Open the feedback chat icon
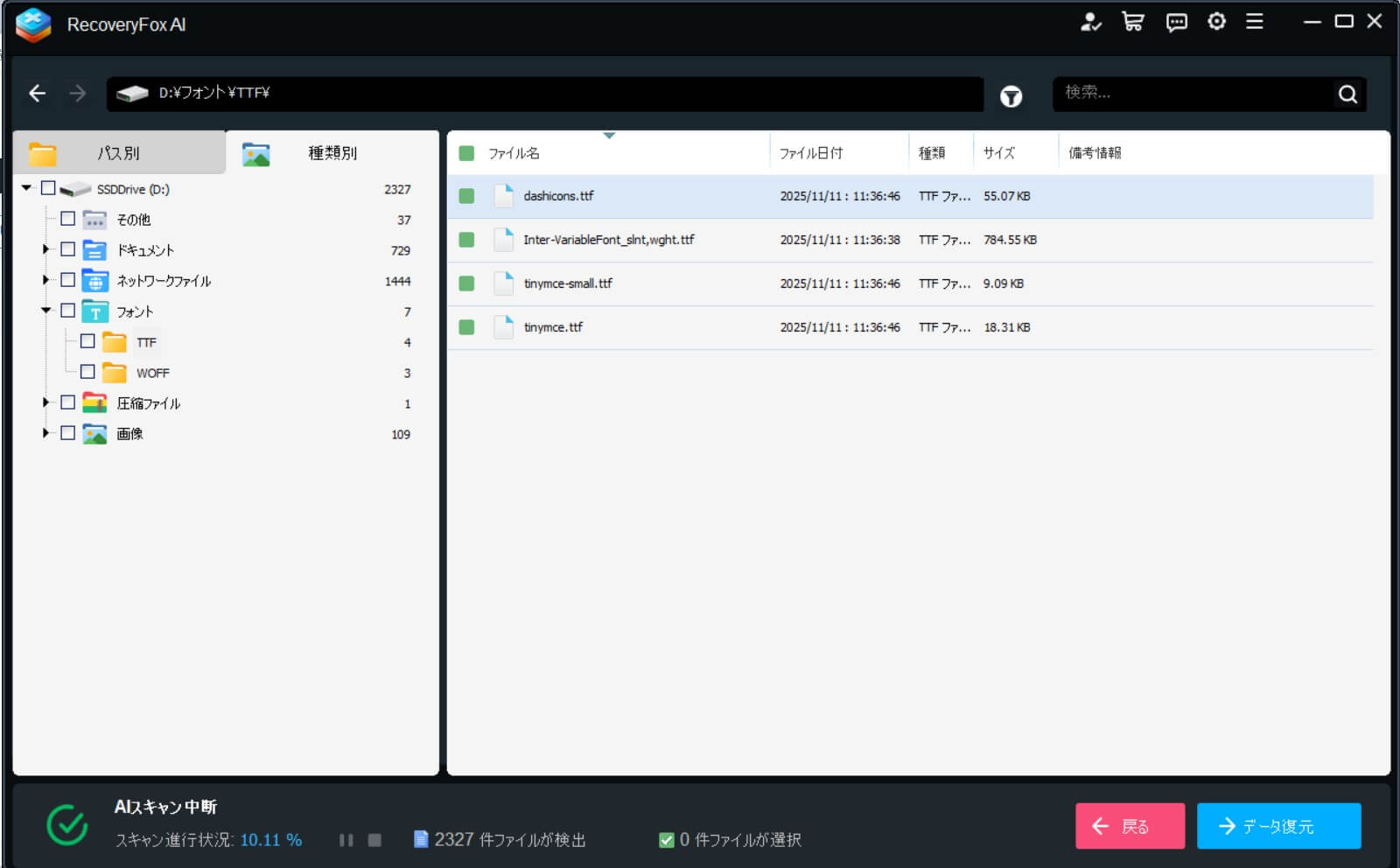The width and height of the screenshot is (1400, 868). tap(1176, 23)
